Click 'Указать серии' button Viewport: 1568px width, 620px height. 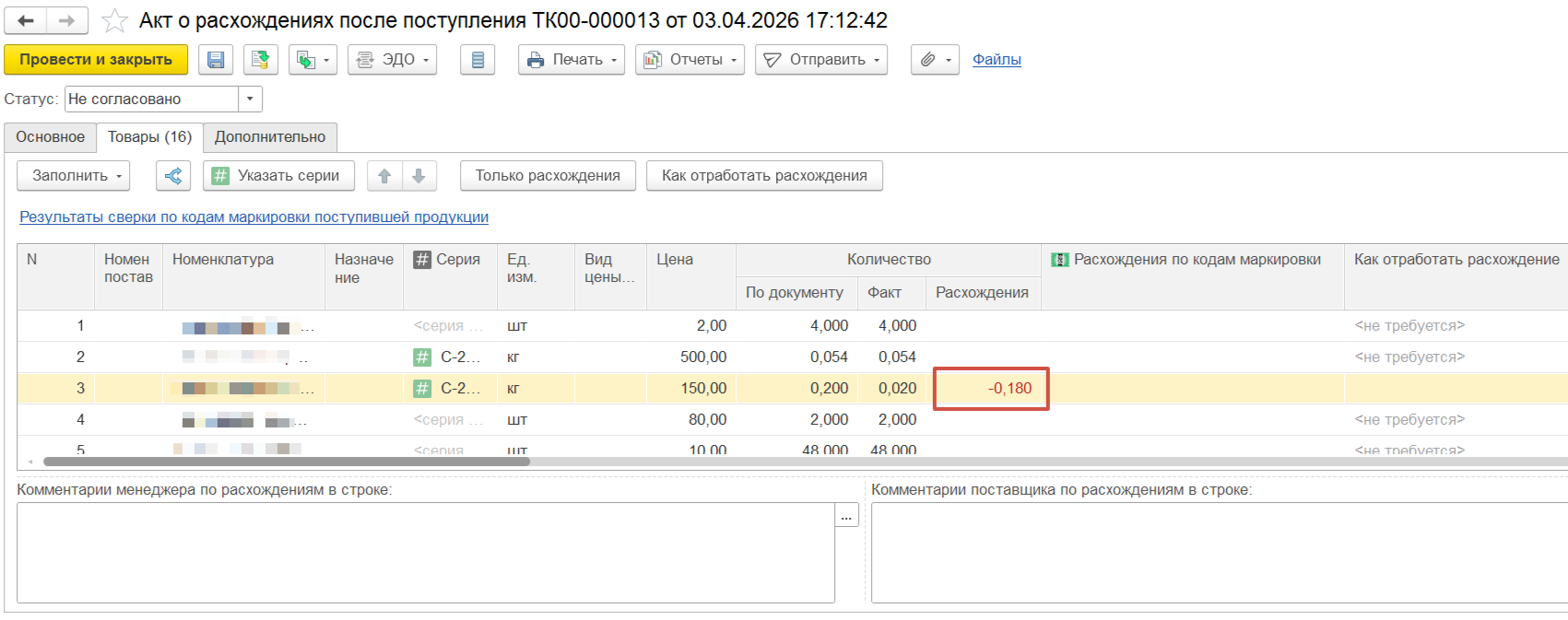278,176
